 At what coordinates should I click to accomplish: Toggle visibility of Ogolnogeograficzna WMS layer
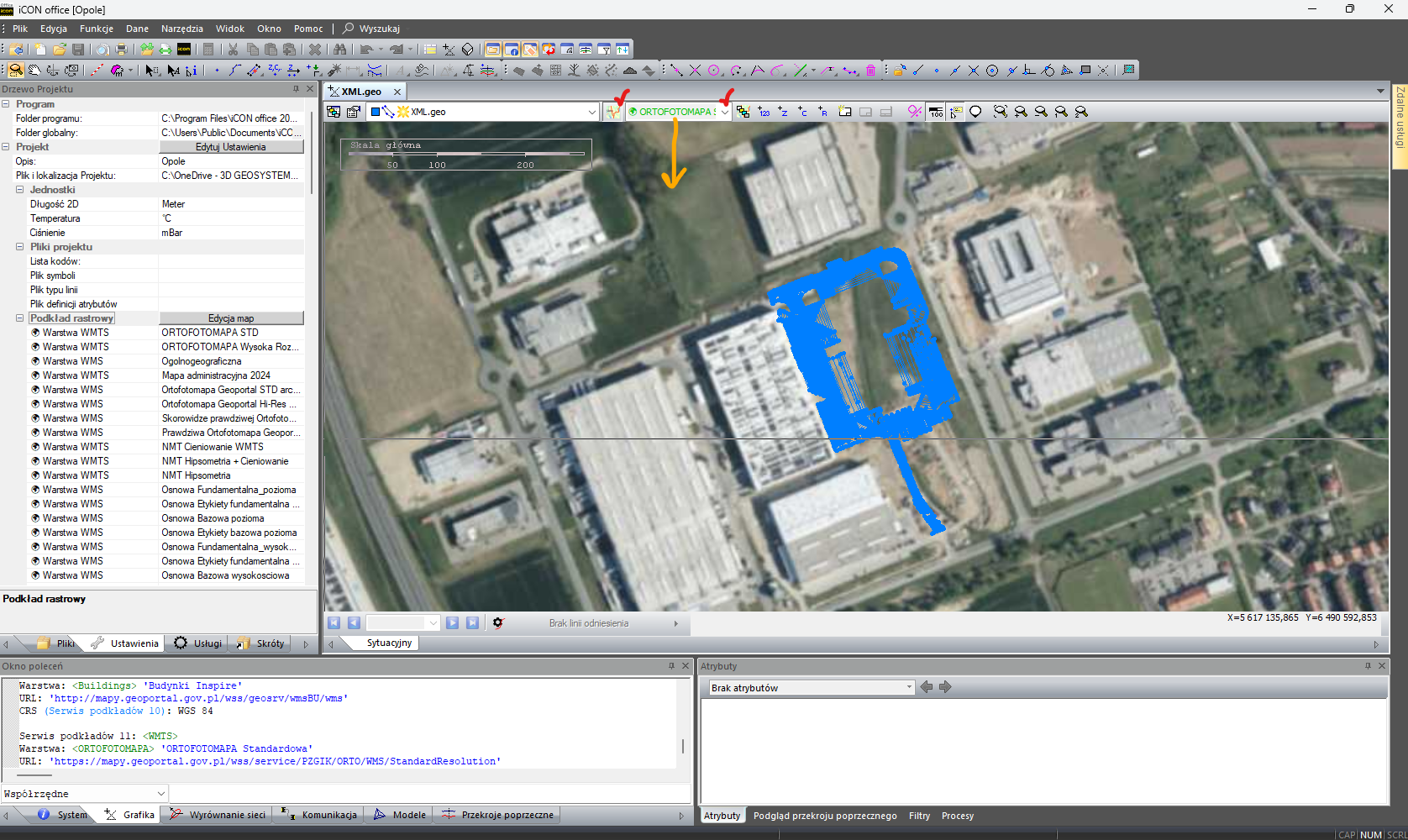tap(36, 361)
